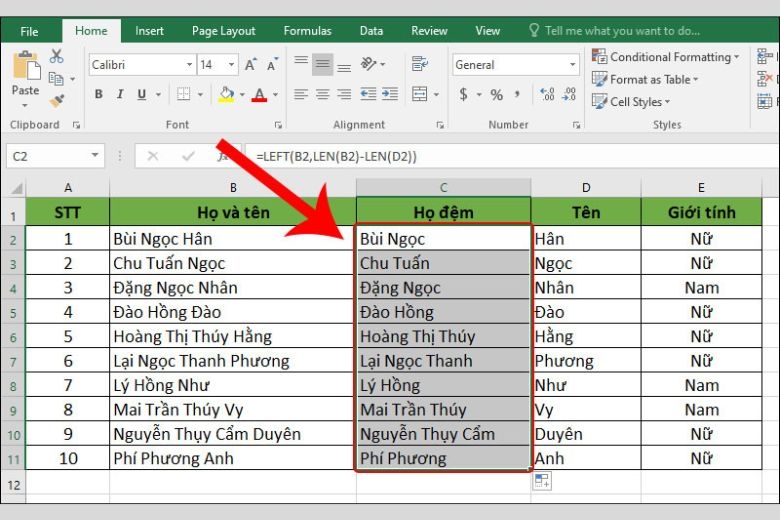Screen dimensions: 780x520
Task: Apply cell borders icon
Action: tap(184, 94)
